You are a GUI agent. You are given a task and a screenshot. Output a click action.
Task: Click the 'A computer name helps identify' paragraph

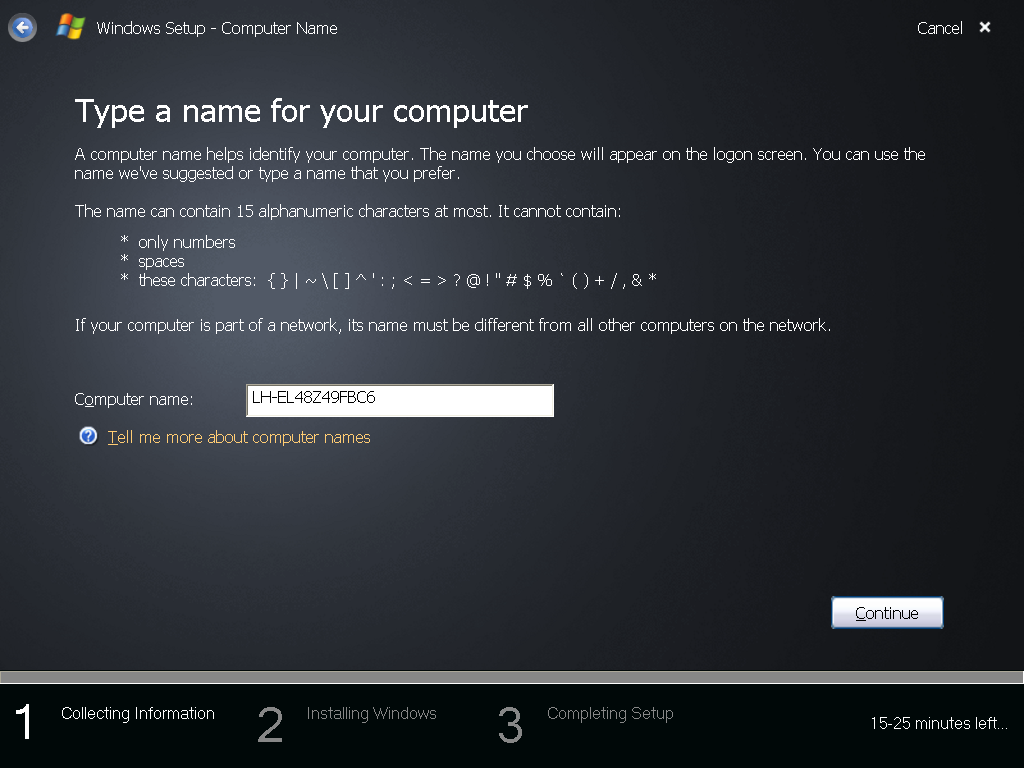coord(500,164)
